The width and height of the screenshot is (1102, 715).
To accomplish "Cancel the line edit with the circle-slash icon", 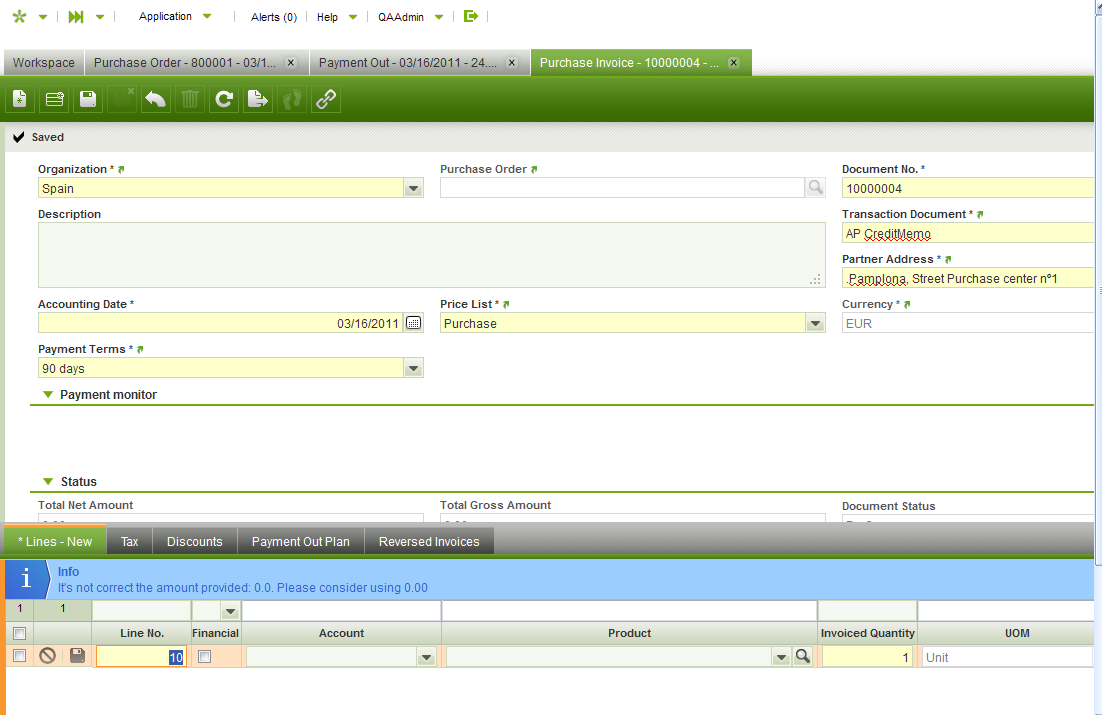I will tap(47, 656).
